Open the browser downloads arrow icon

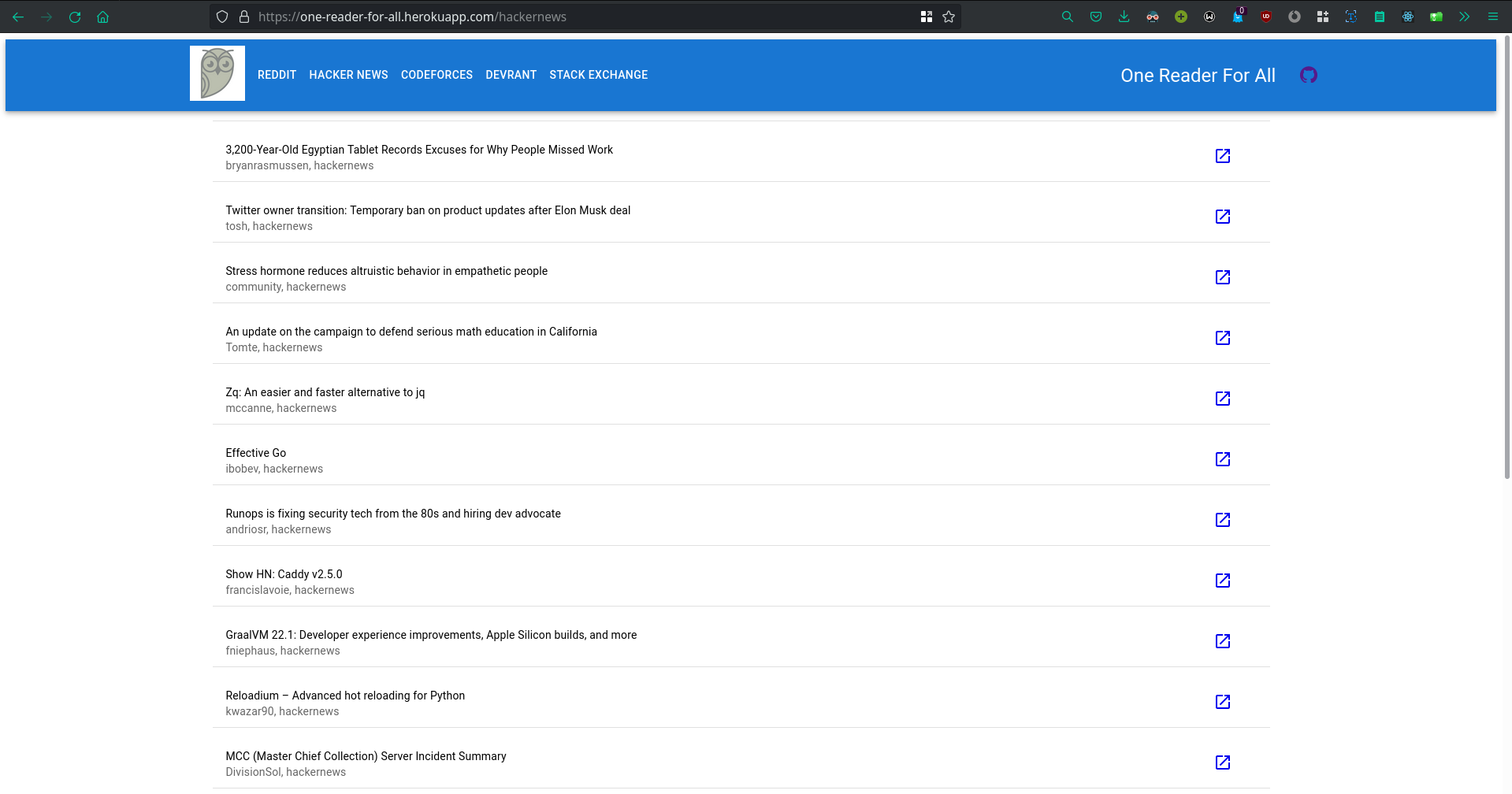[x=1124, y=17]
